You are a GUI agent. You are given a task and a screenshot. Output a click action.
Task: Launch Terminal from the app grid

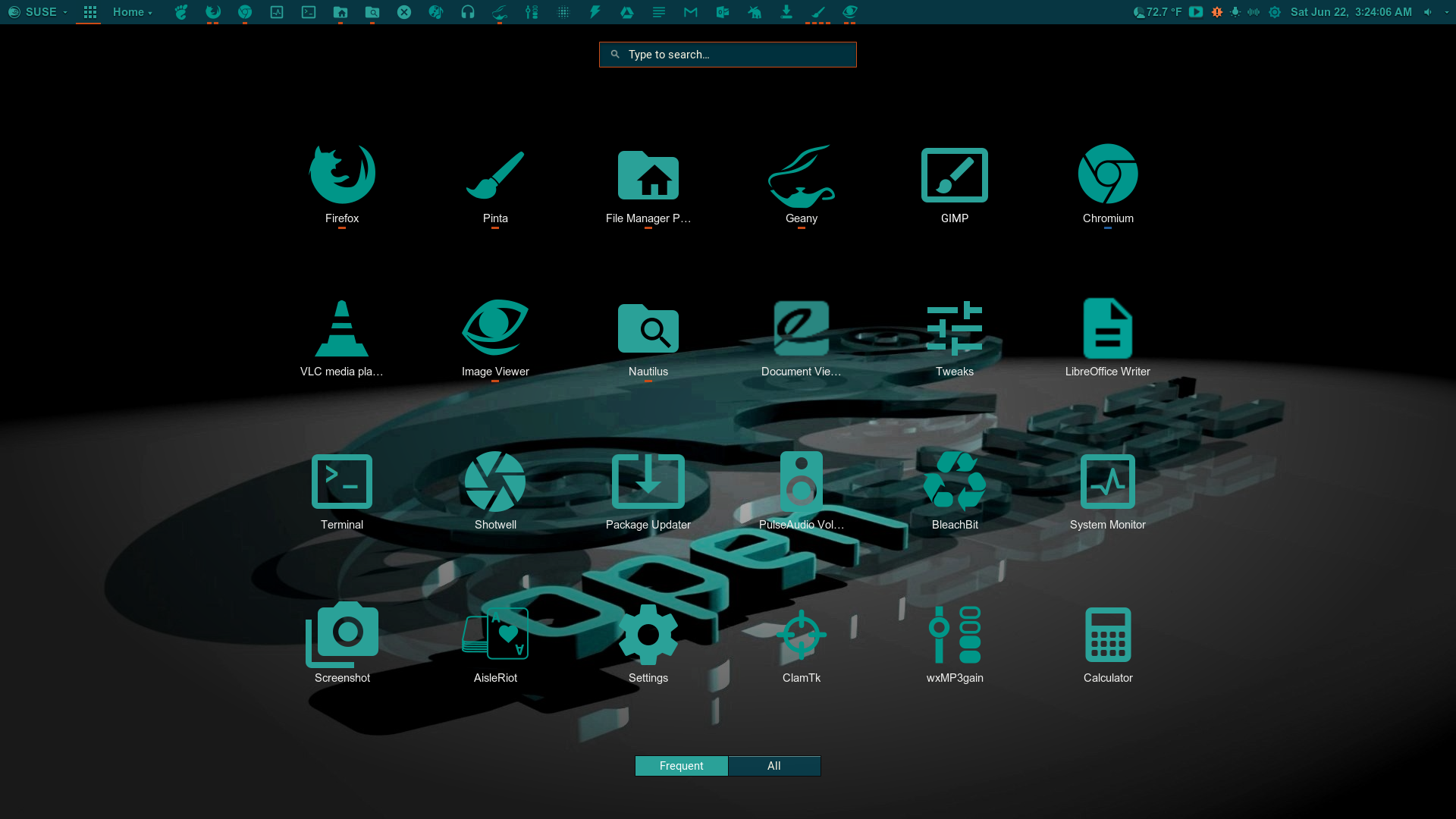click(342, 491)
